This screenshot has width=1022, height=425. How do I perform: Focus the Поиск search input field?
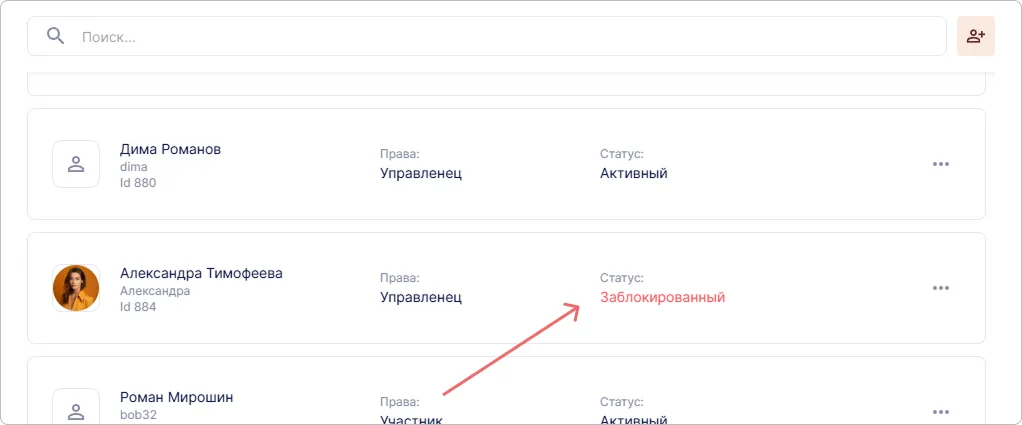click(x=500, y=36)
